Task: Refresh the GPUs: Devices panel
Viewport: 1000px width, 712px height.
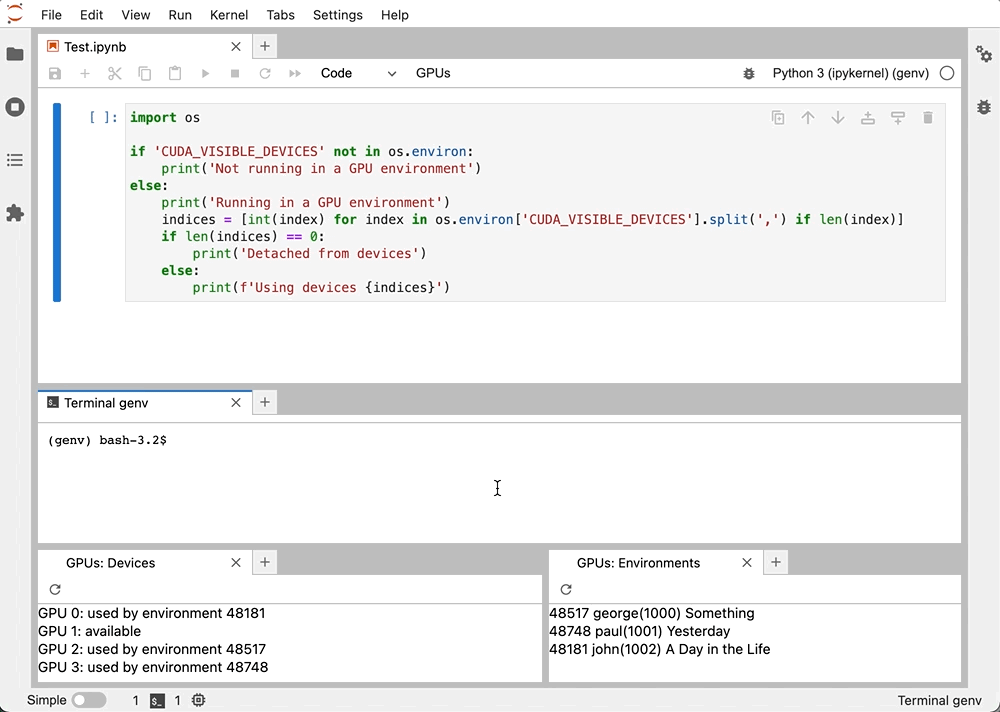Action: [x=55, y=590]
